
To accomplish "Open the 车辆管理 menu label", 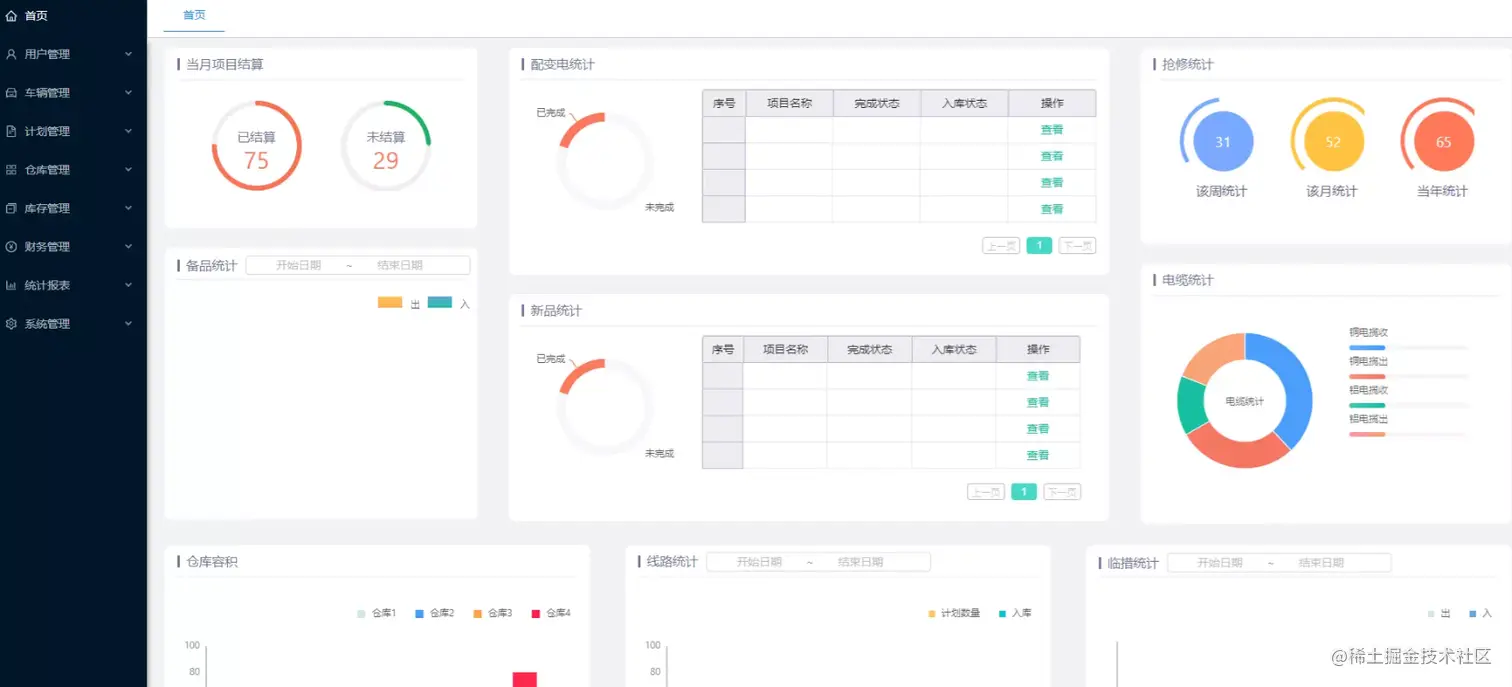I will 47,93.
